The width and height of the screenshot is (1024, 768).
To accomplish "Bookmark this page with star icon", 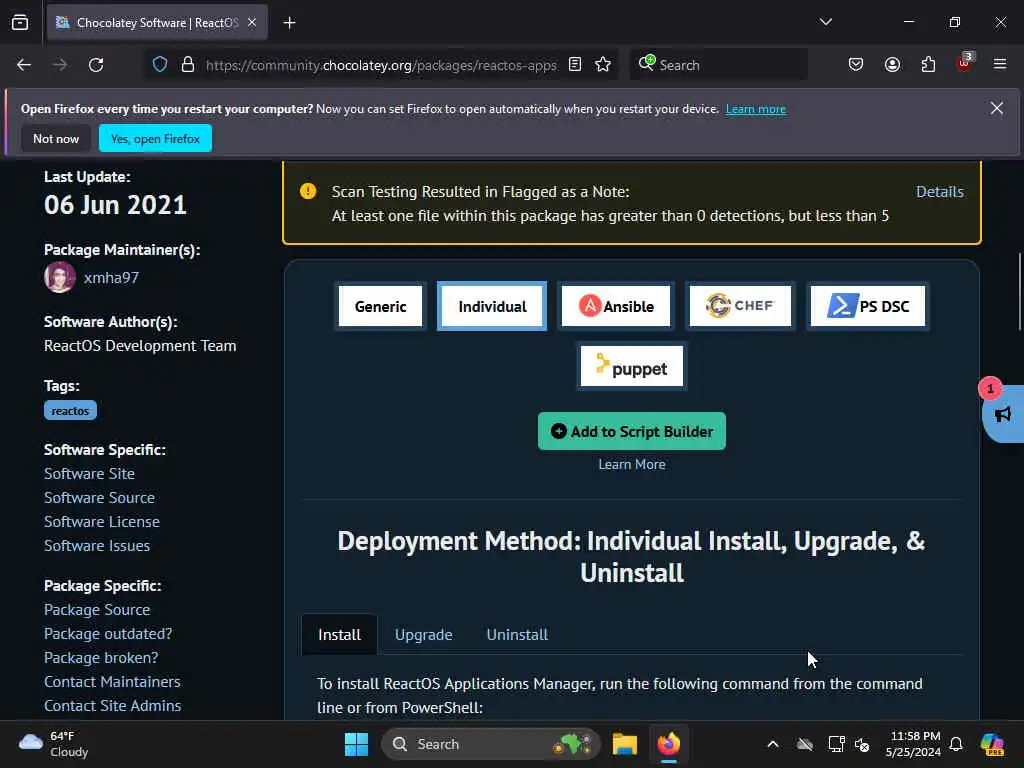I will (603, 65).
